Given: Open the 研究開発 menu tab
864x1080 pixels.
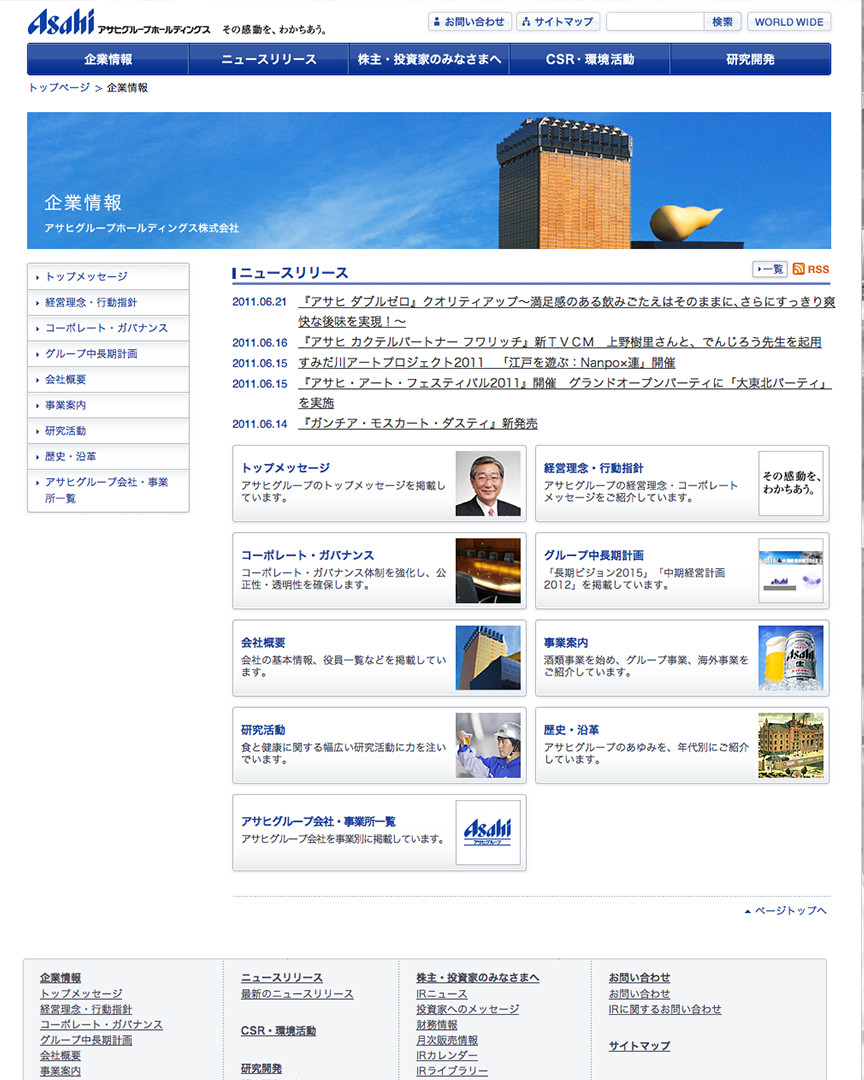Looking at the screenshot, I should pos(750,59).
